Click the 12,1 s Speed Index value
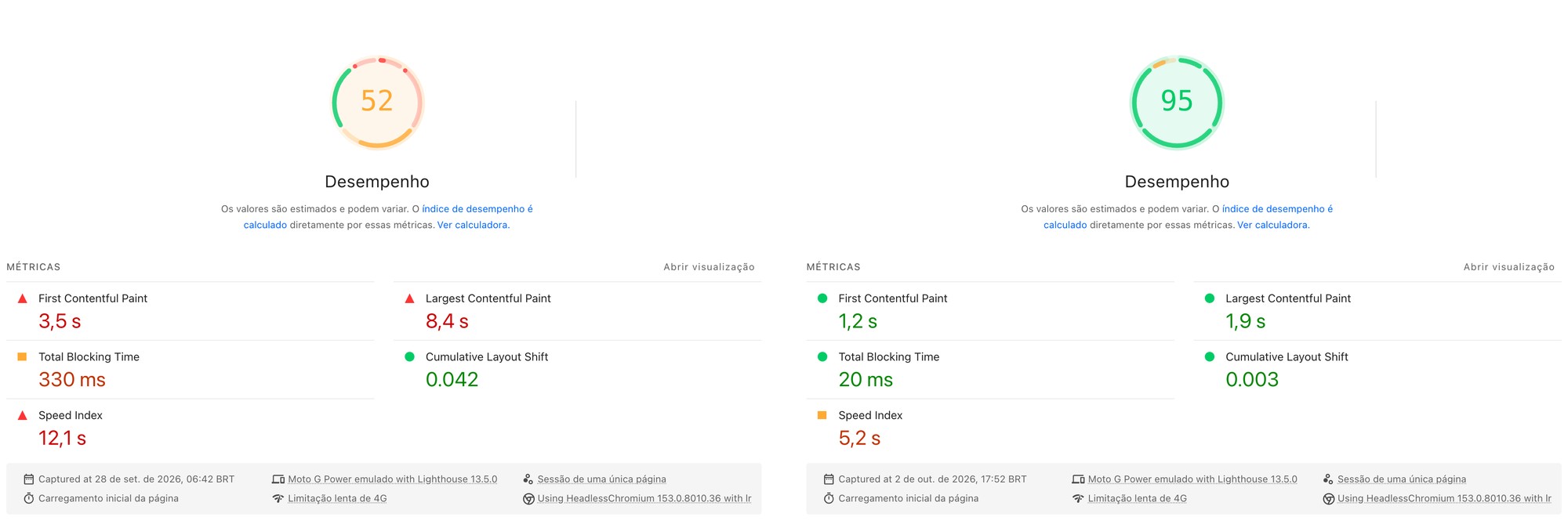This screenshot has width=1568, height=524. tap(63, 439)
